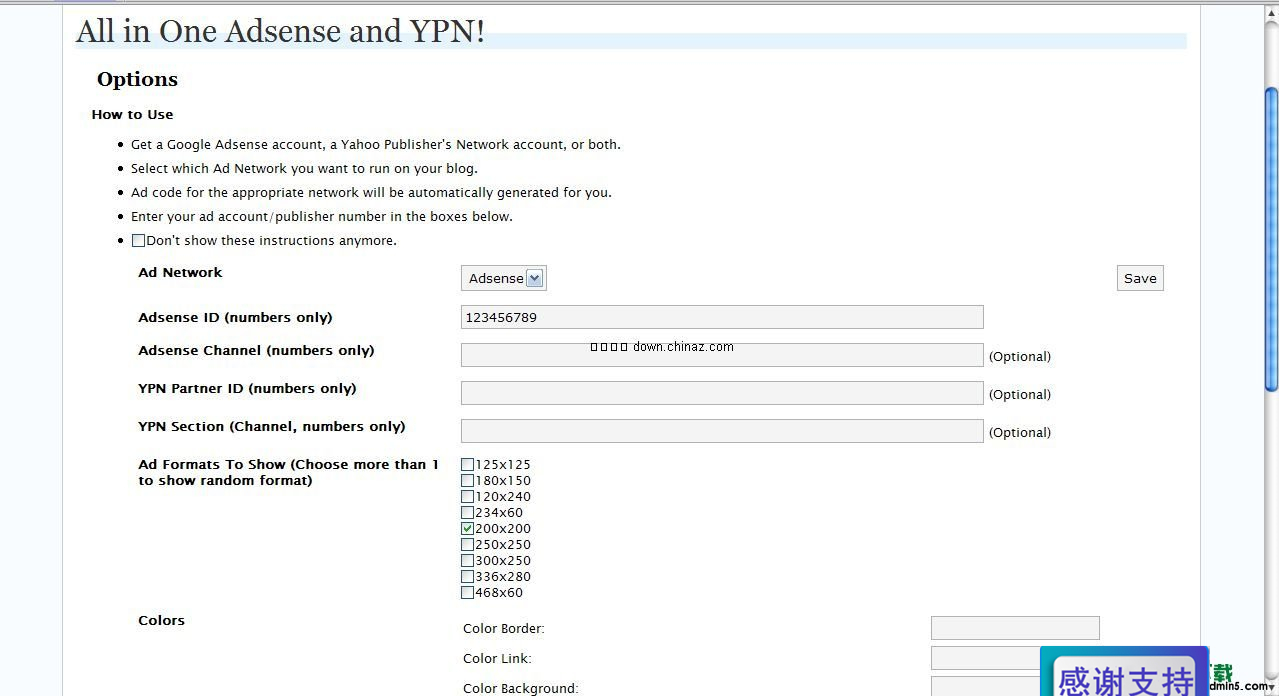Click the "Ad Network" label
The height and width of the screenshot is (696, 1279).
coord(180,272)
